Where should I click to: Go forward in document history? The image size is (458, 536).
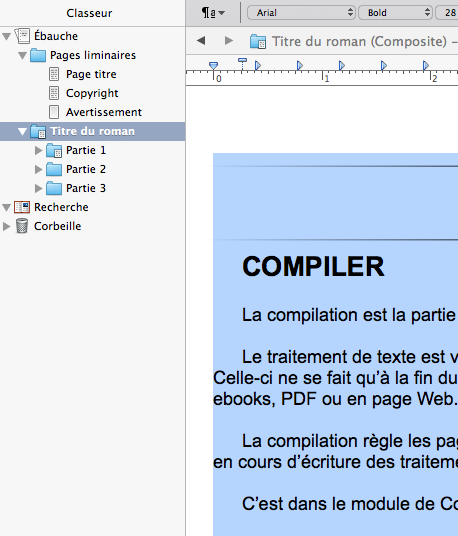[229, 41]
